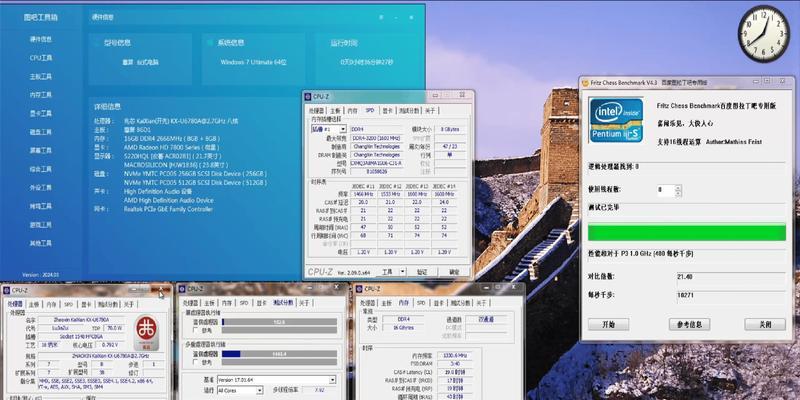
Task: Click the red Zhaoxin logo in CPU-Z
Action: pyautogui.click(x=146, y=333)
